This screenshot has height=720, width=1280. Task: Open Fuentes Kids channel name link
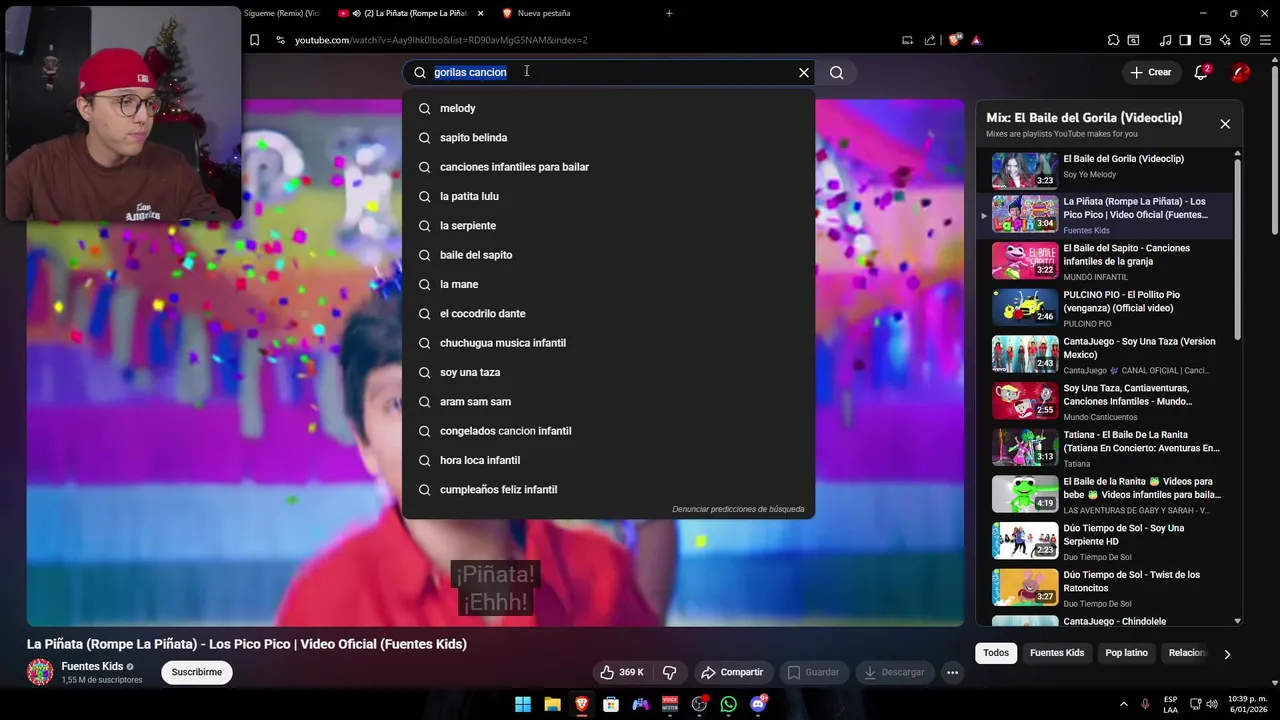(x=92, y=666)
